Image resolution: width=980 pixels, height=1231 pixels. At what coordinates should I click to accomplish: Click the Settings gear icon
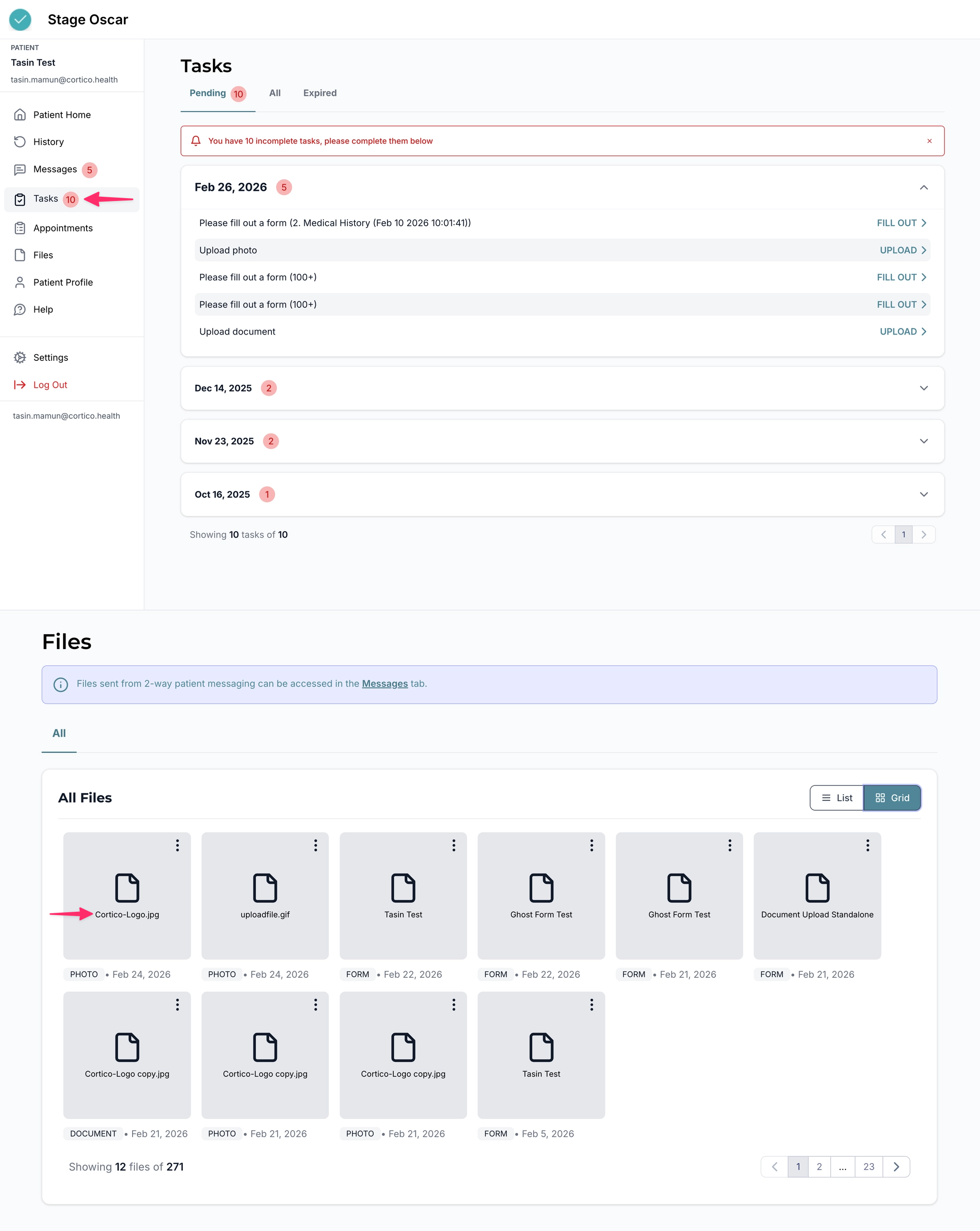[x=20, y=358]
